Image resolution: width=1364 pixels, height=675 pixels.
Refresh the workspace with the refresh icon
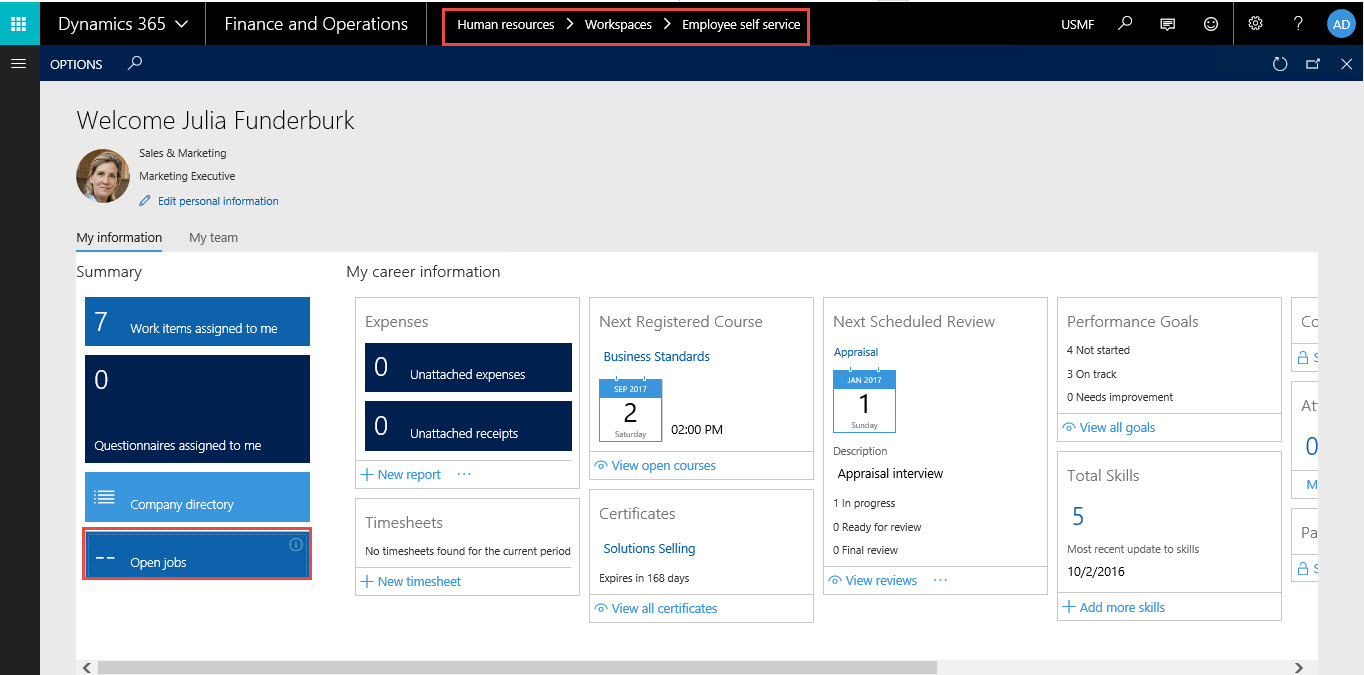pos(1280,64)
